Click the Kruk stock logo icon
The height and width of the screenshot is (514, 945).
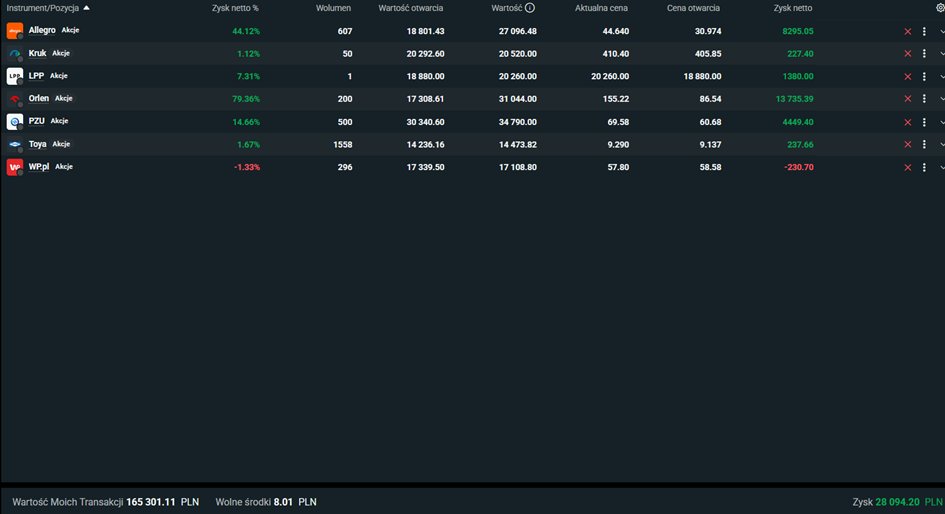[14, 54]
